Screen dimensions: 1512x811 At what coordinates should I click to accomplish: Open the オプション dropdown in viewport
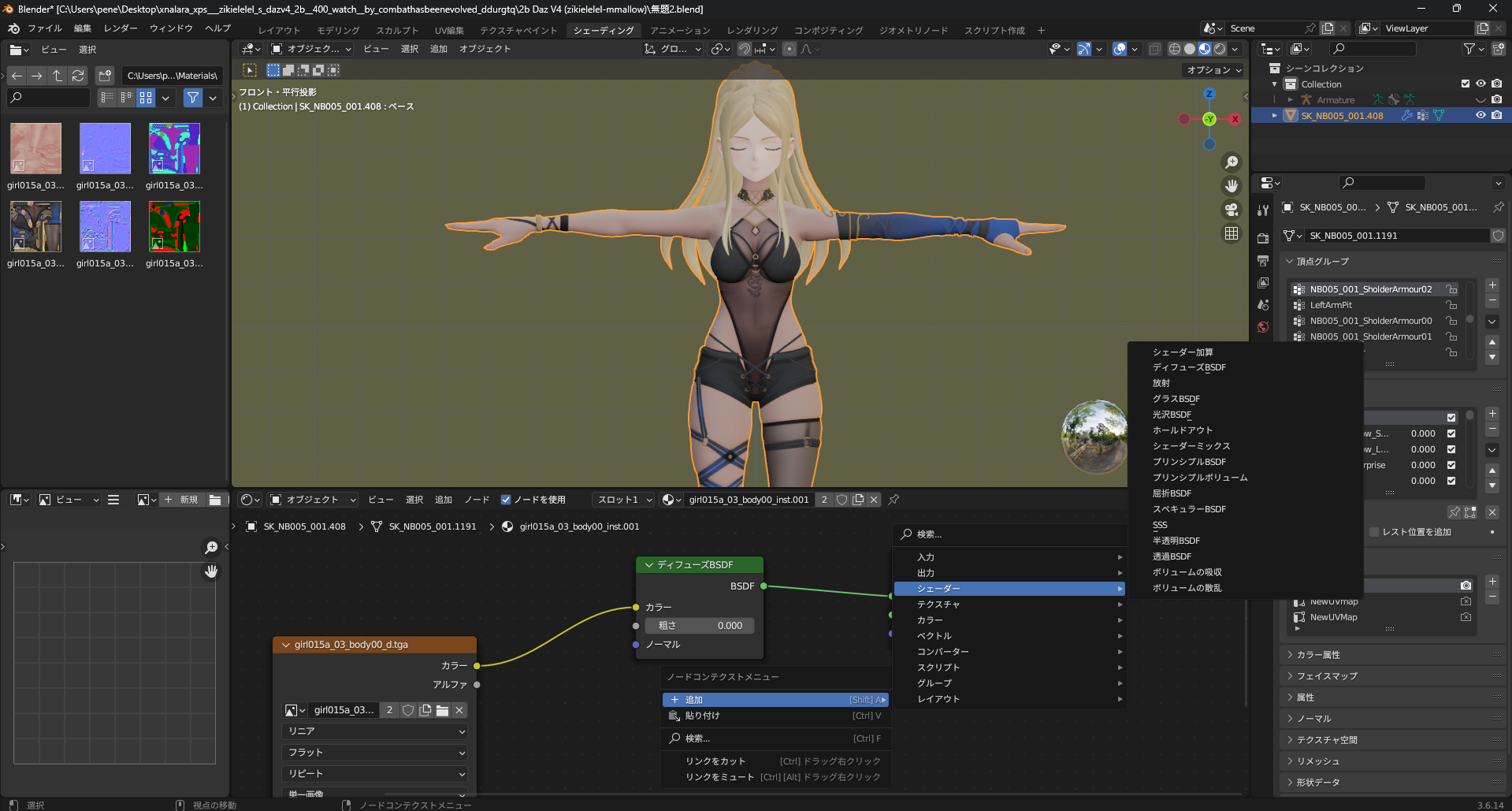[1214, 70]
